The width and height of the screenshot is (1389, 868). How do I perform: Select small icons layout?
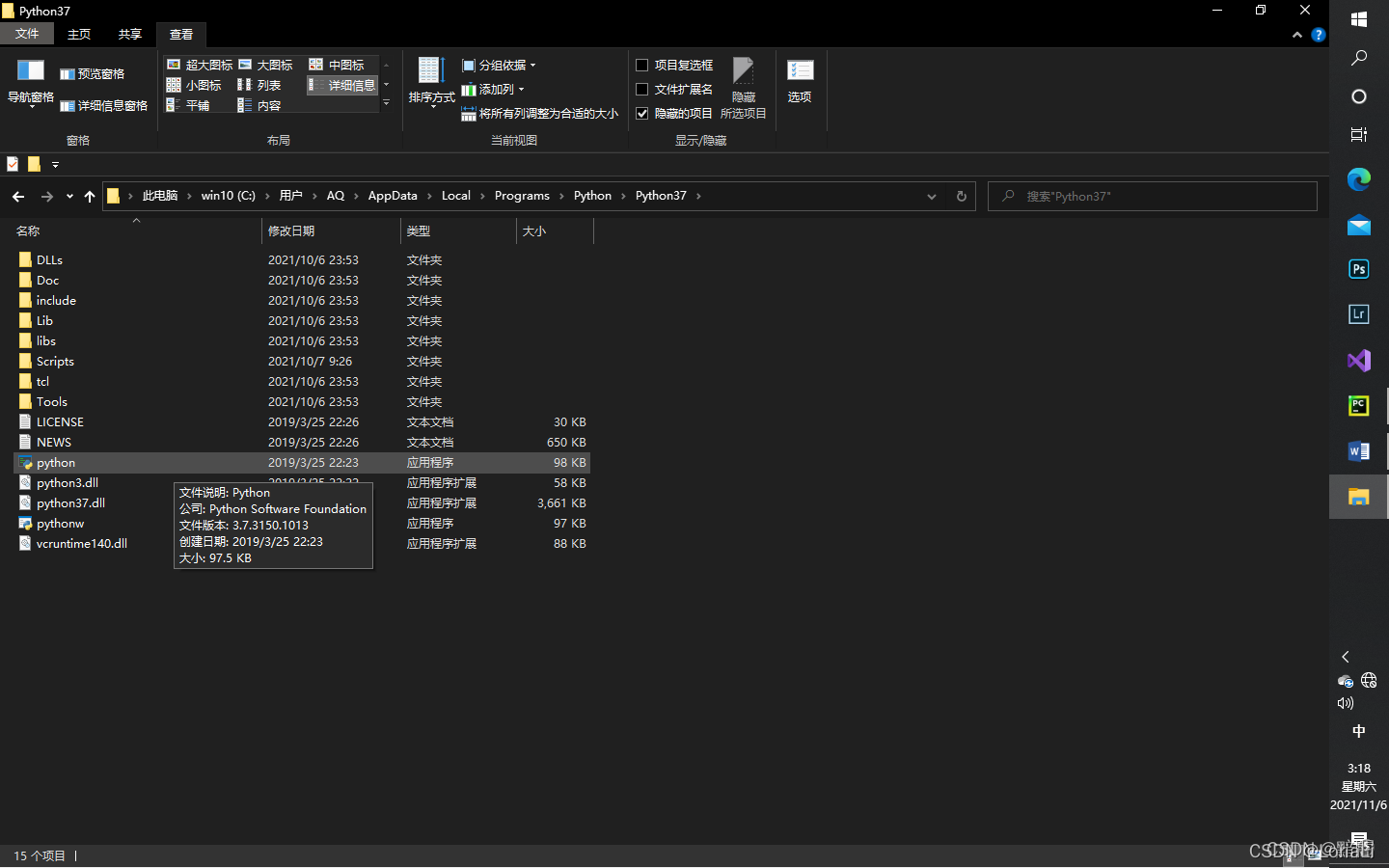click(x=194, y=85)
